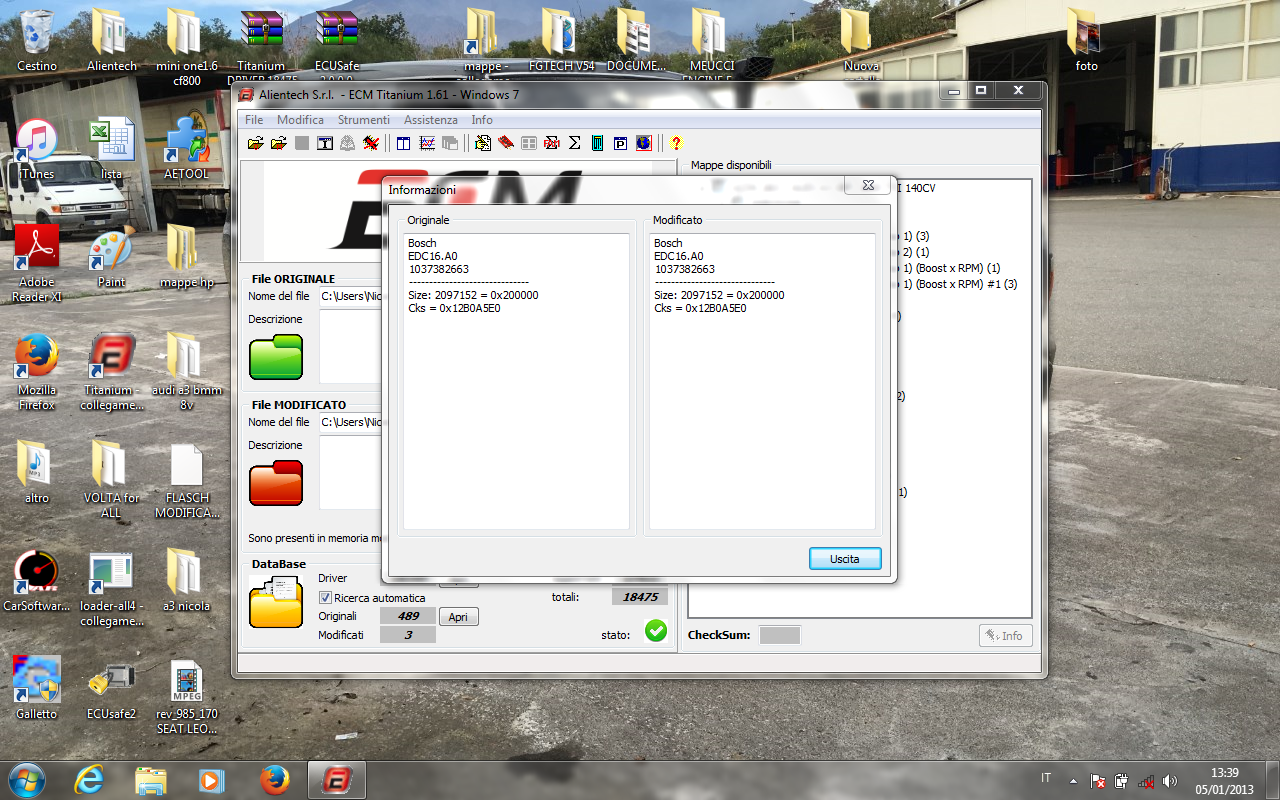Open the Info menu
1280x800 pixels.
click(482, 120)
